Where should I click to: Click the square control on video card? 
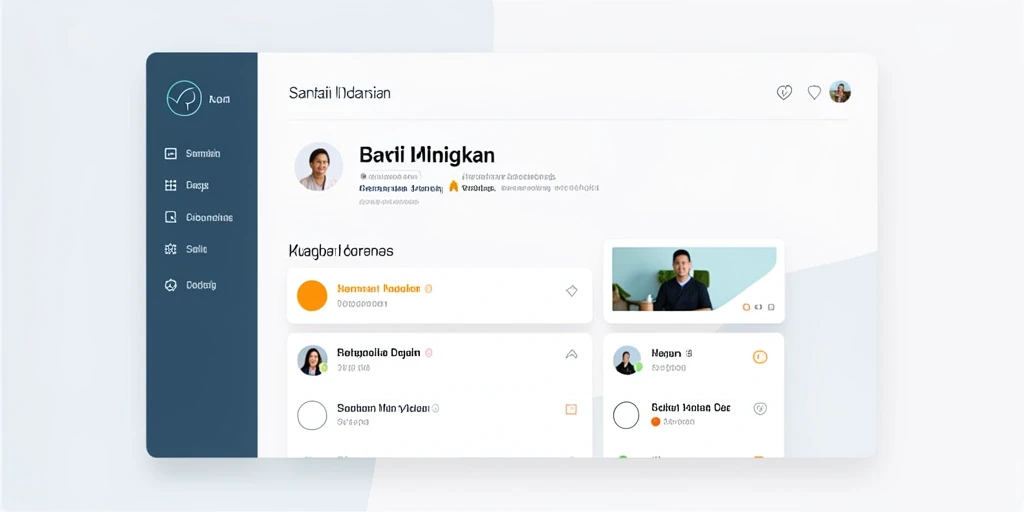pyautogui.click(x=771, y=307)
